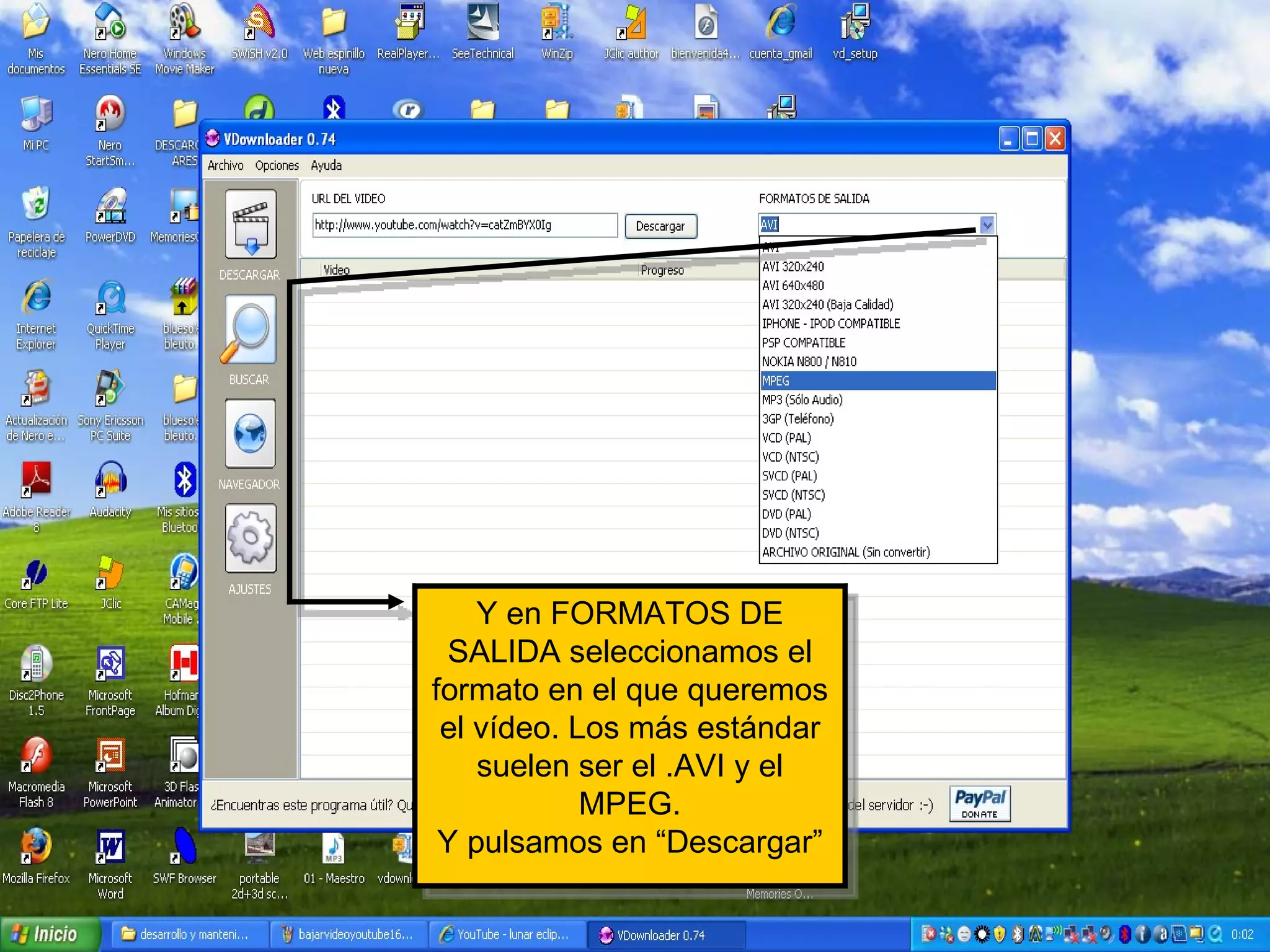Viewport: 1270px width, 952px height.
Task: Select DVD (NTSC) option
Action: tap(878, 533)
